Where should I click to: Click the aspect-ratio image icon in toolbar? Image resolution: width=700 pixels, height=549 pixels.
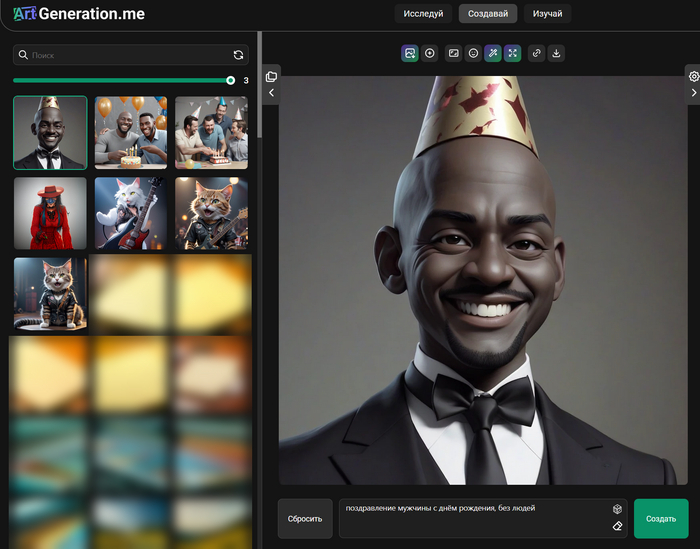click(453, 53)
